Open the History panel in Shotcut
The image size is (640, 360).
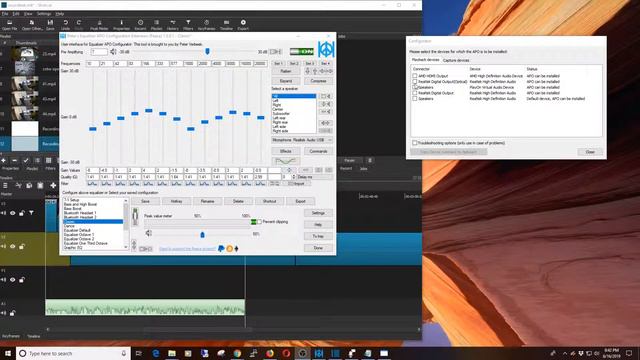click(172, 25)
